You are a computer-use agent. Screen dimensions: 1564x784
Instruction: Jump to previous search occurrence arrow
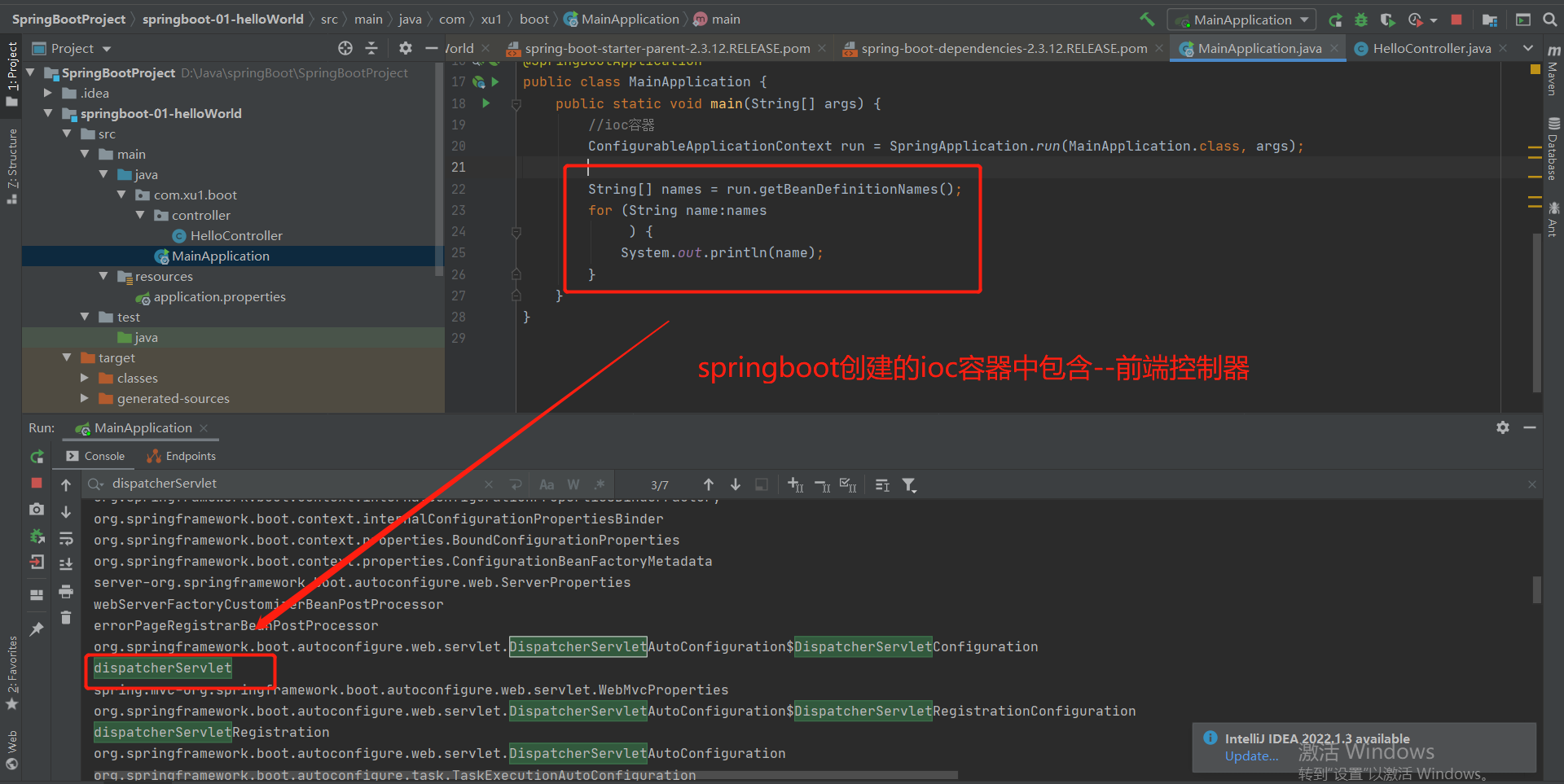tap(709, 484)
